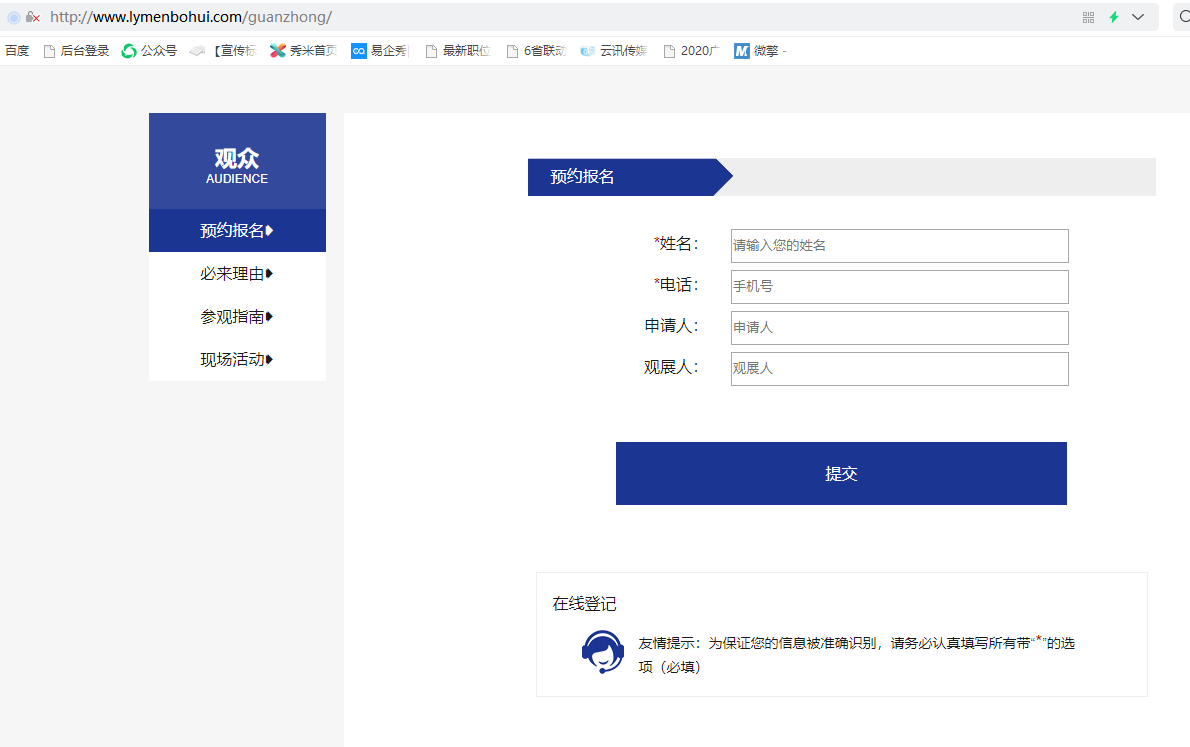Expand the address bar dropdown arrow

click(1138, 17)
